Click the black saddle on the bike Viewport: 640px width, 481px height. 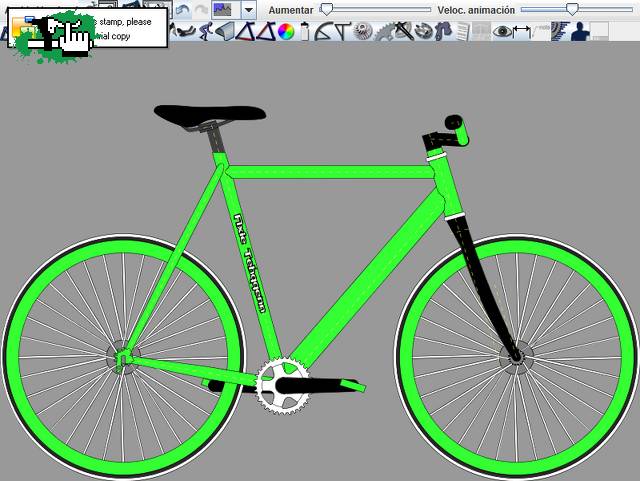195,115
